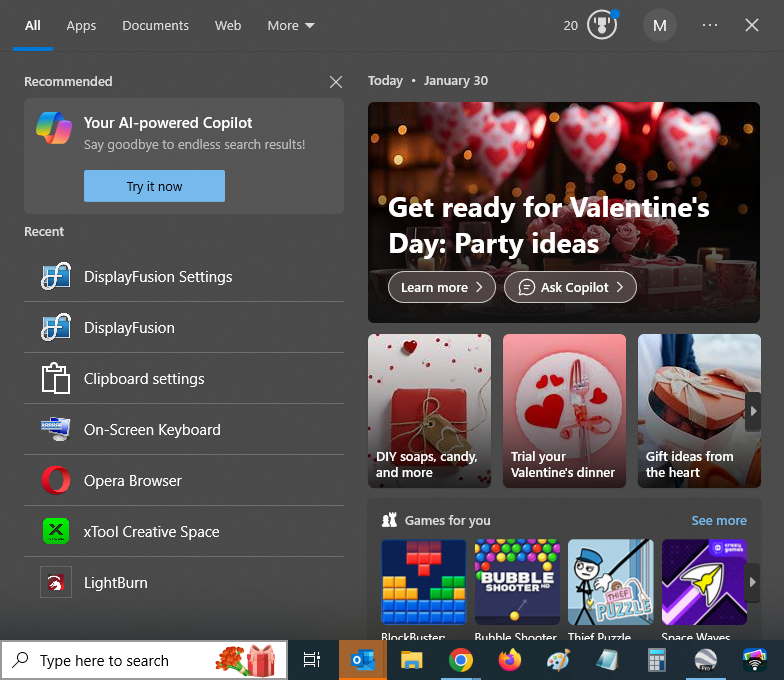The height and width of the screenshot is (681, 784).
Task: Show next Valentine's cards with right arrow
Action: pos(752,411)
